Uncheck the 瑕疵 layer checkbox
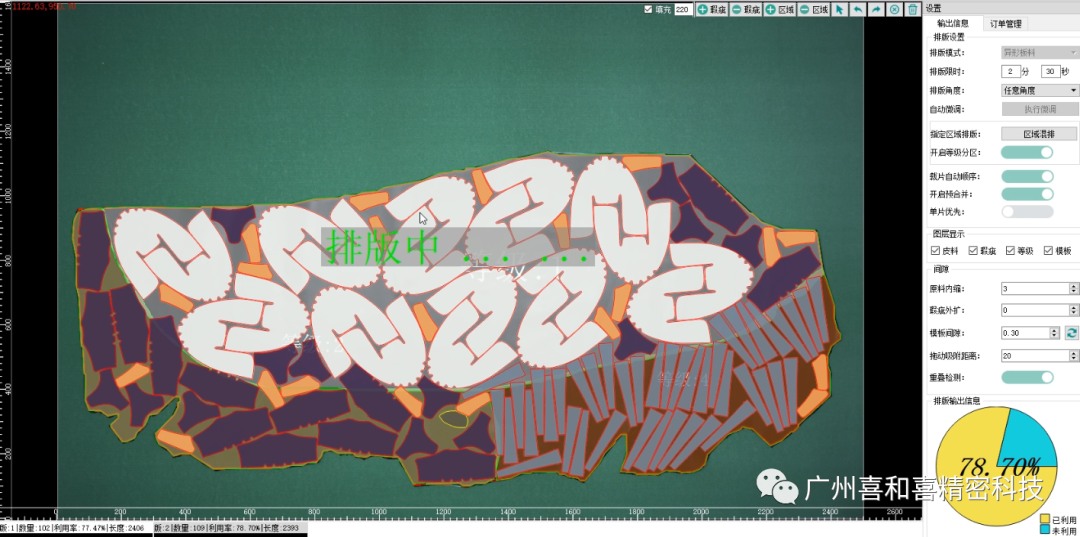1080x537 pixels. 973,251
